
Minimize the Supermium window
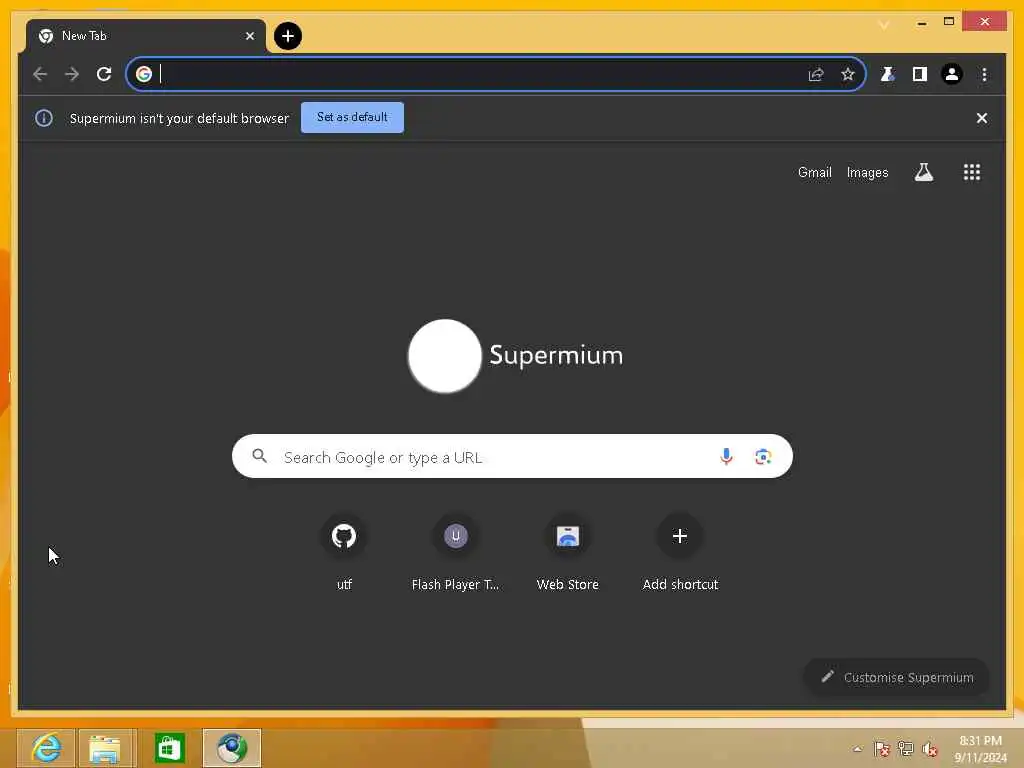pos(921,22)
